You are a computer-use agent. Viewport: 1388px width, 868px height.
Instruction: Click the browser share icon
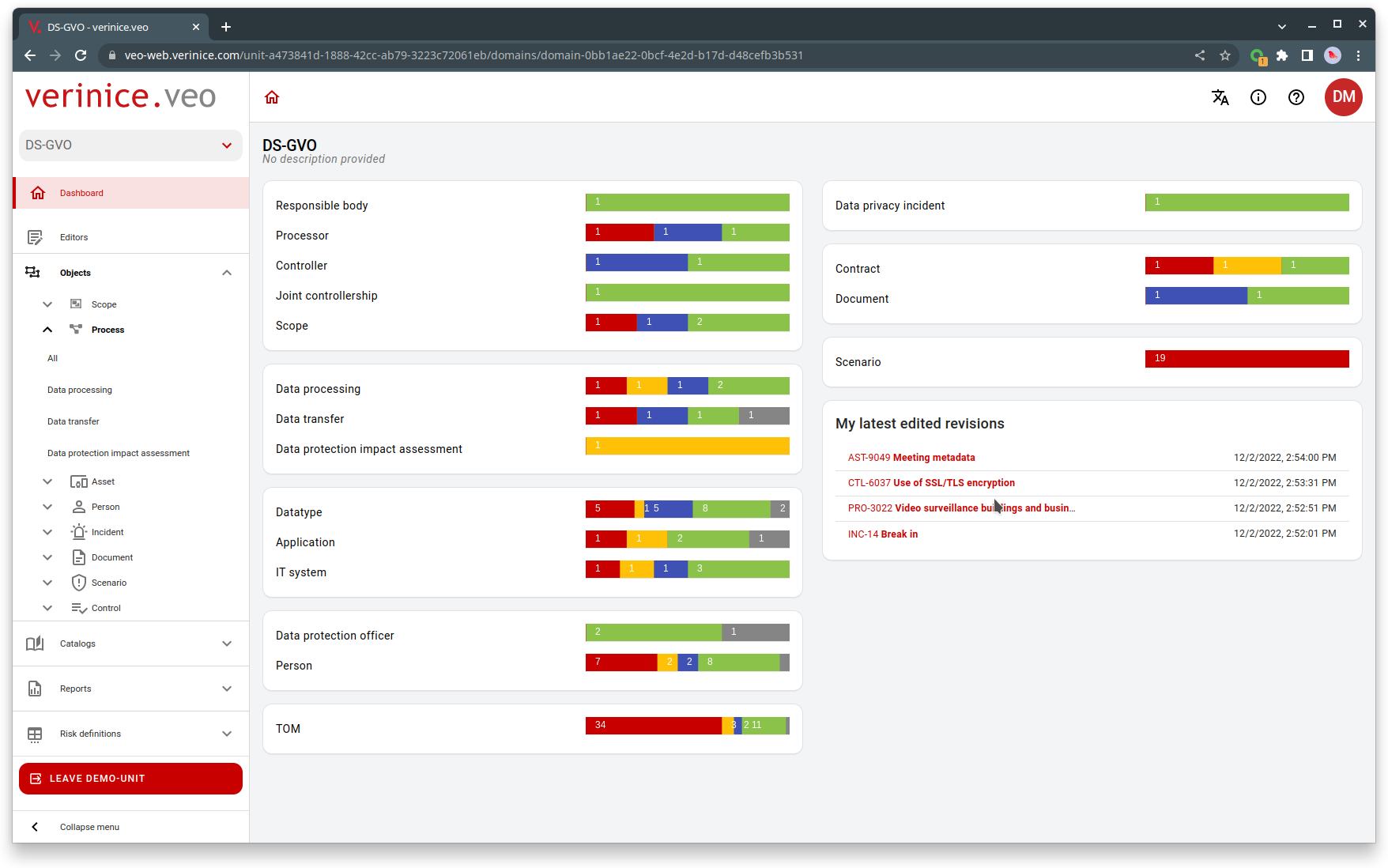(x=1200, y=55)
